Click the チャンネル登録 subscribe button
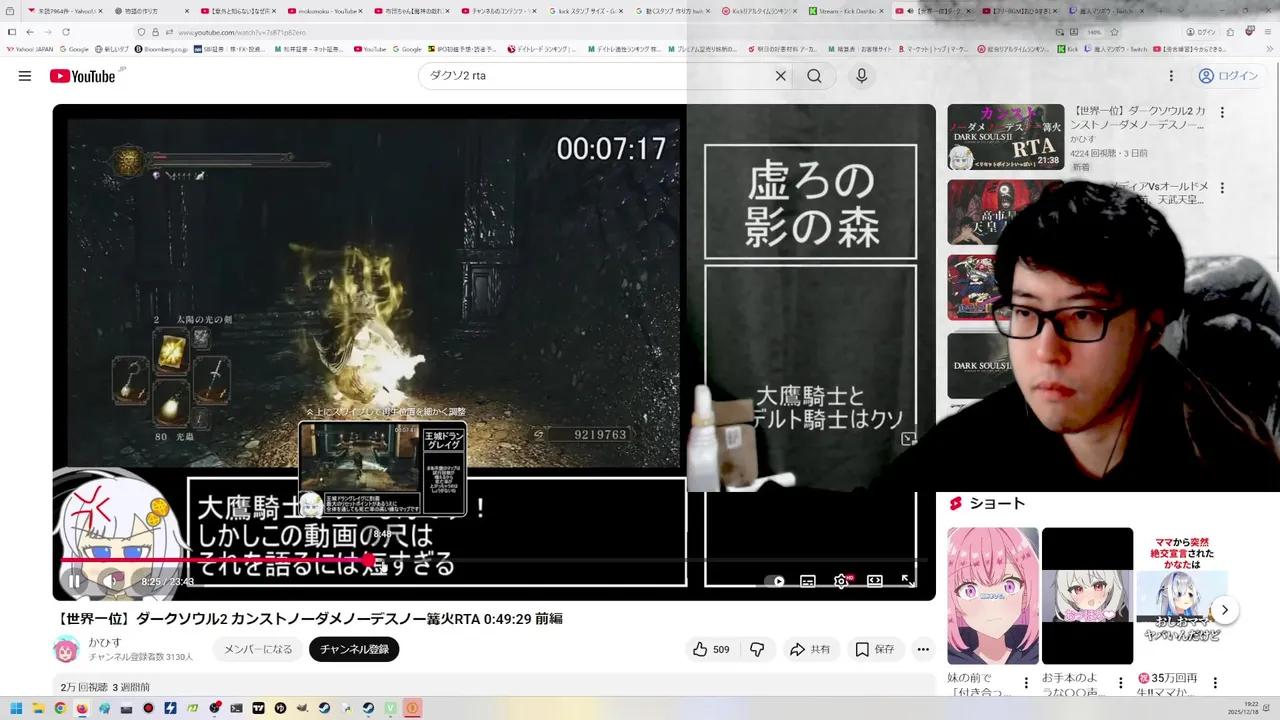Viewport: 1280px width, 720px height. click(x=354, y=649)
